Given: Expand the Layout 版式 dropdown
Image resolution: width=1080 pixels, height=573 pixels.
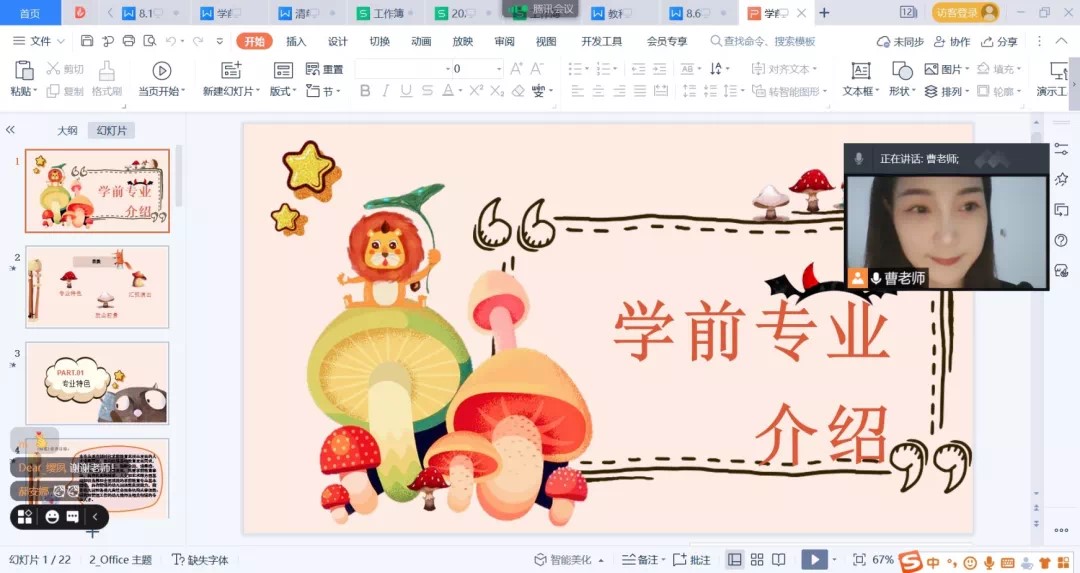Looking at the screenshot, I should point(283,91).
